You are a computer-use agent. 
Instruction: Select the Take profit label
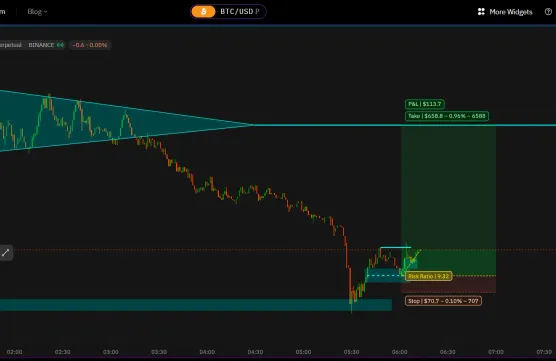pyautogui.click(x=447, y=116)
